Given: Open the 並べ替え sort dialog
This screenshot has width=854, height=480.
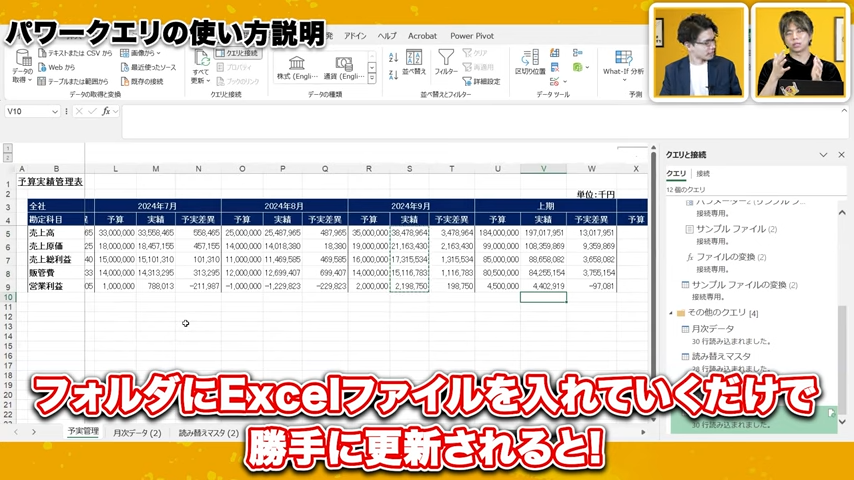Looking at the screenshot, I should (x=414, y=63).
